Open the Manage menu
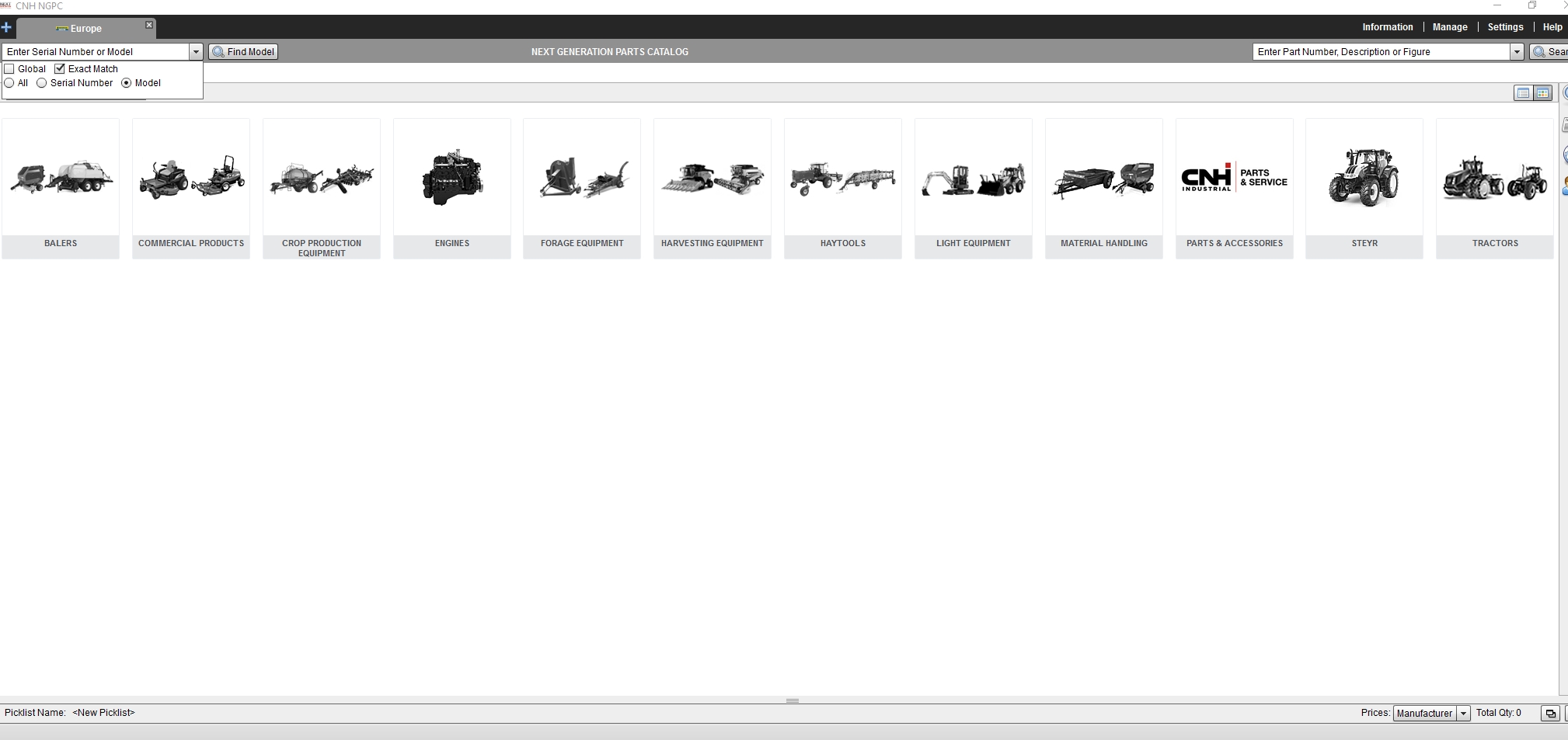This screenshot has height=740, width=1568. click(1449, 27)
